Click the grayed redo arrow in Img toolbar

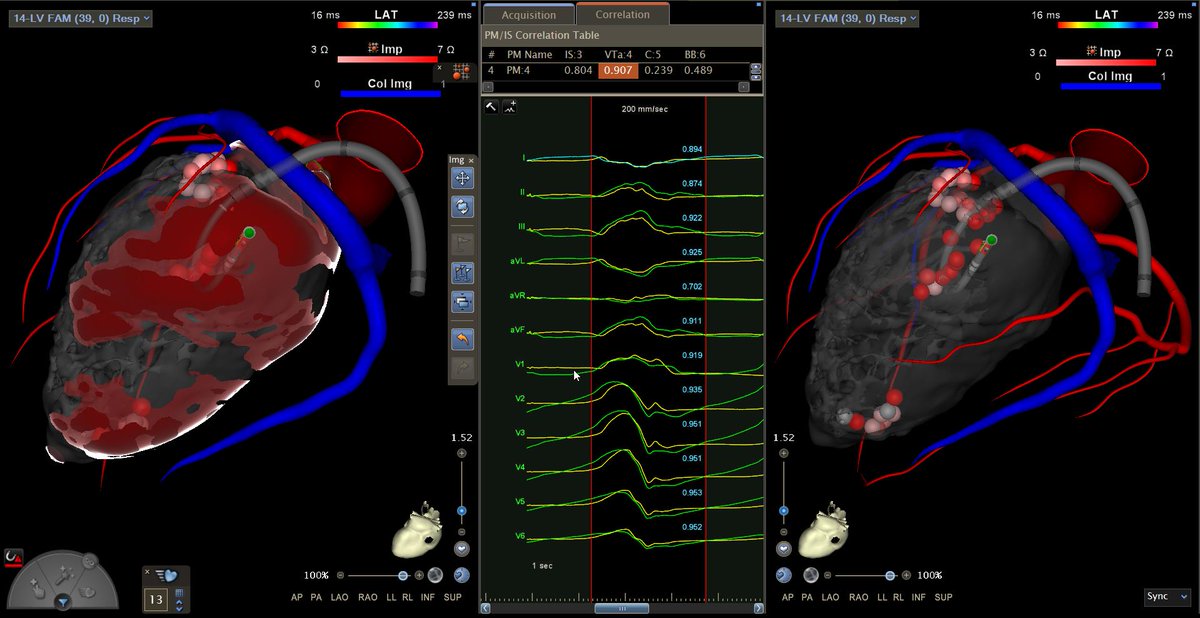(x=463, y=369)
